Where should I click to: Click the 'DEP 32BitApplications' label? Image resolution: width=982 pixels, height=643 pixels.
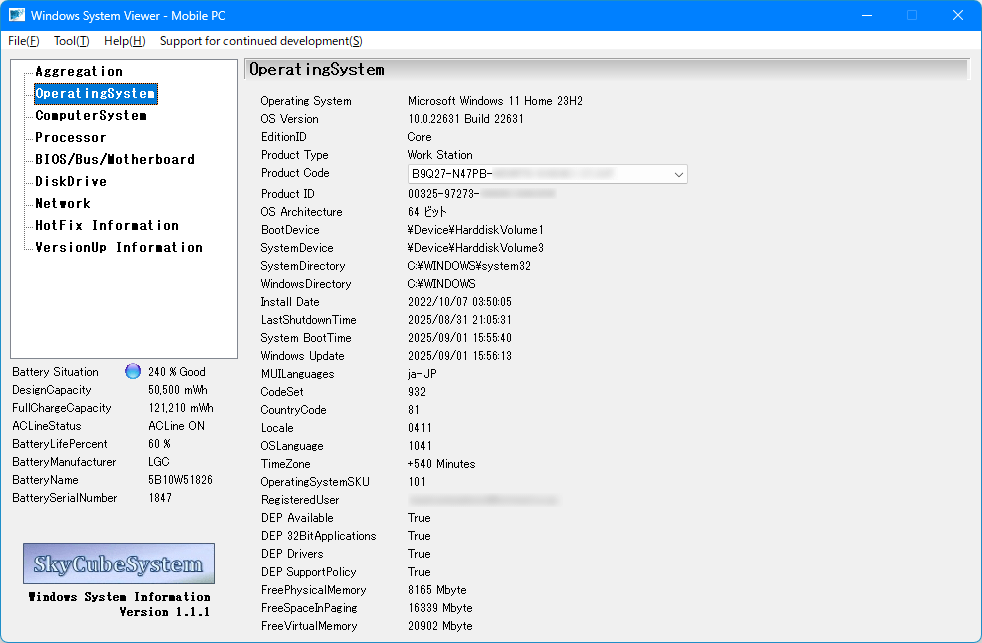click(318, 537)
